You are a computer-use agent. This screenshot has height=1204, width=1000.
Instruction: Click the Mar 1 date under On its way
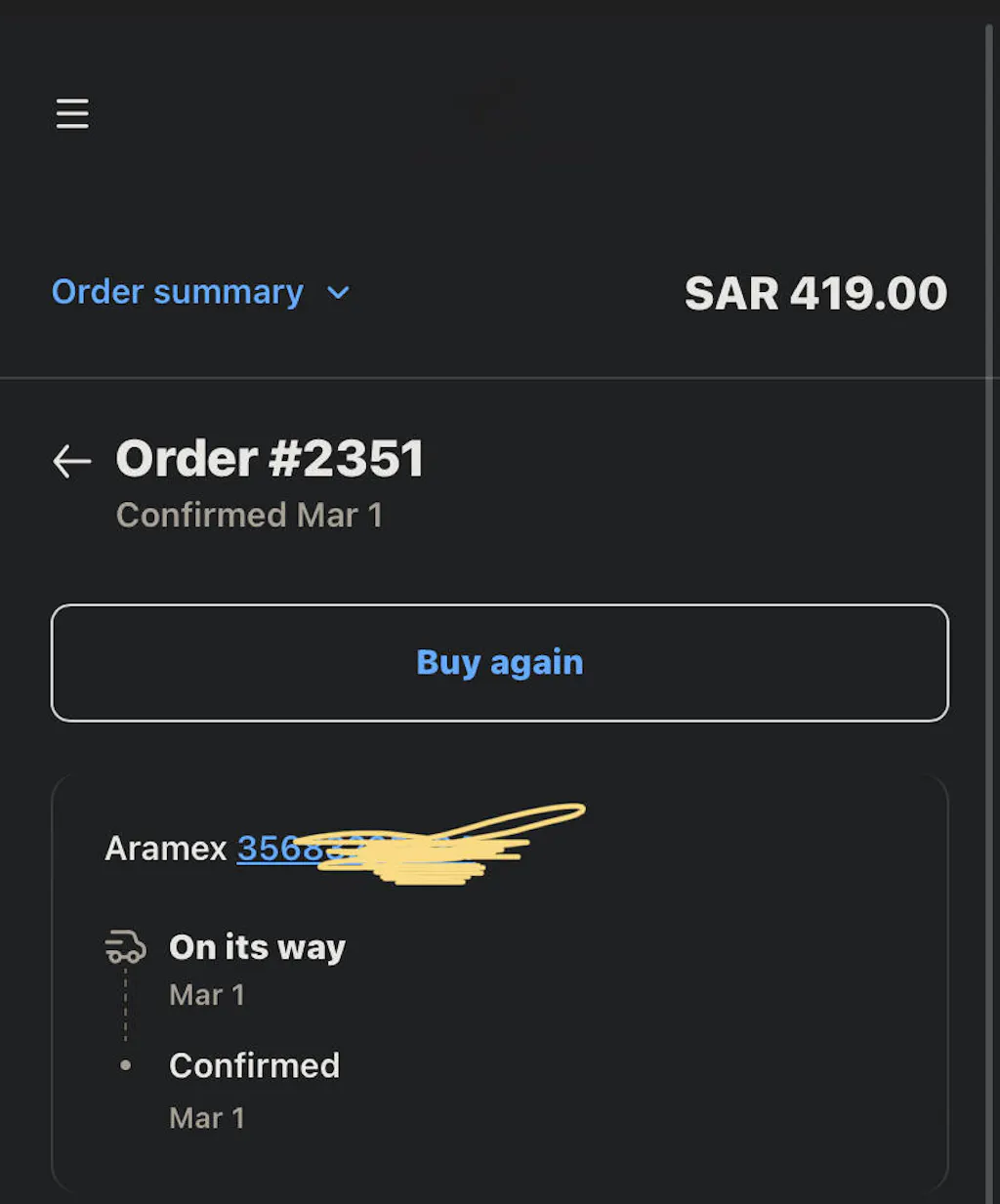[x=207, y=995]
